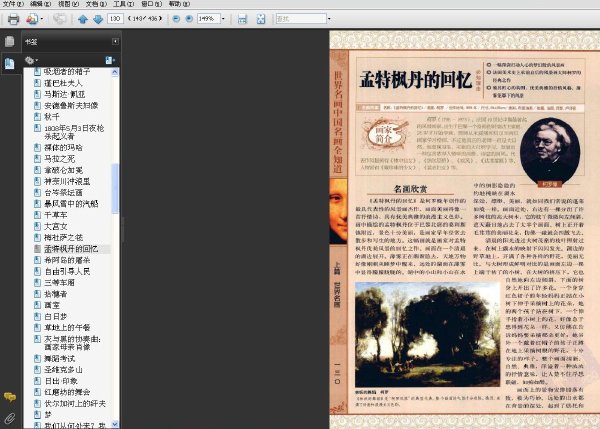600x429 pixels.
Task: Click scroll down arrow in bookmarks list
Action: (115, 424)
